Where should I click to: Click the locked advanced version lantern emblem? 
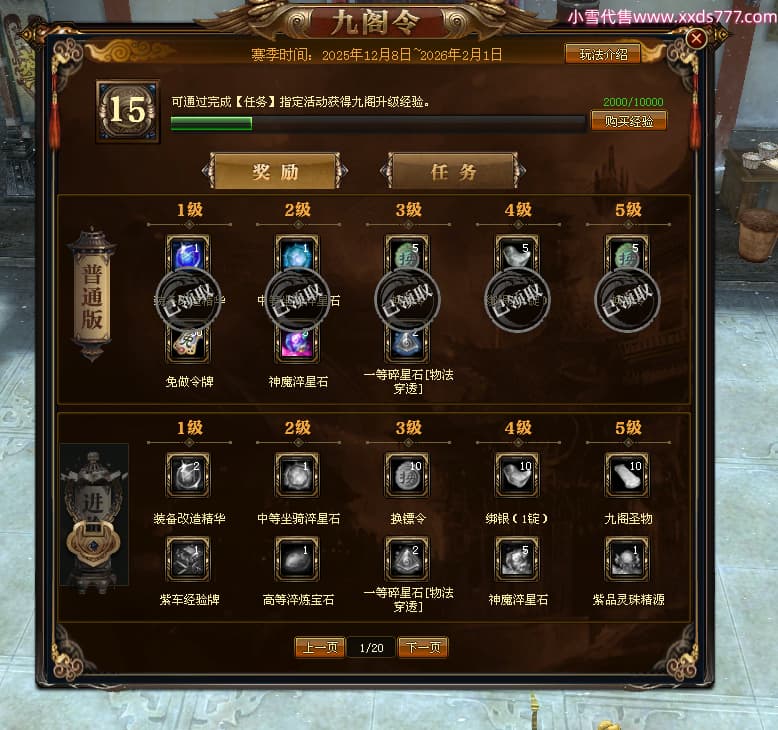pyautogui.click(x=94, y=516)
